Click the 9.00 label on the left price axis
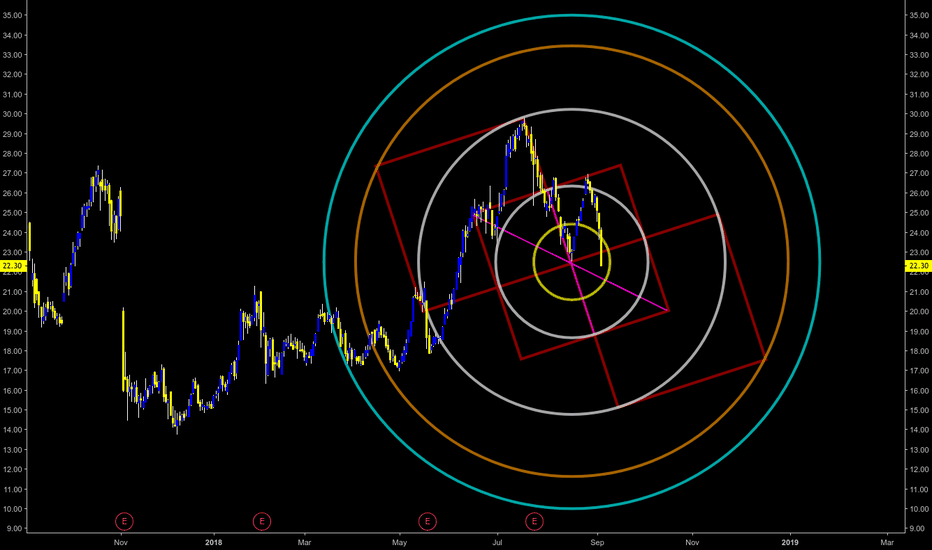The width and height of the screenshot is (932, 550). point(14,529)
